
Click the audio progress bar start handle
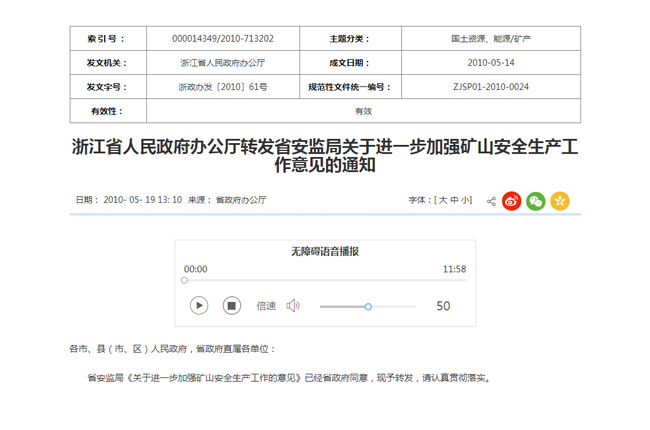pyautogui.click(x=185, y=280)
